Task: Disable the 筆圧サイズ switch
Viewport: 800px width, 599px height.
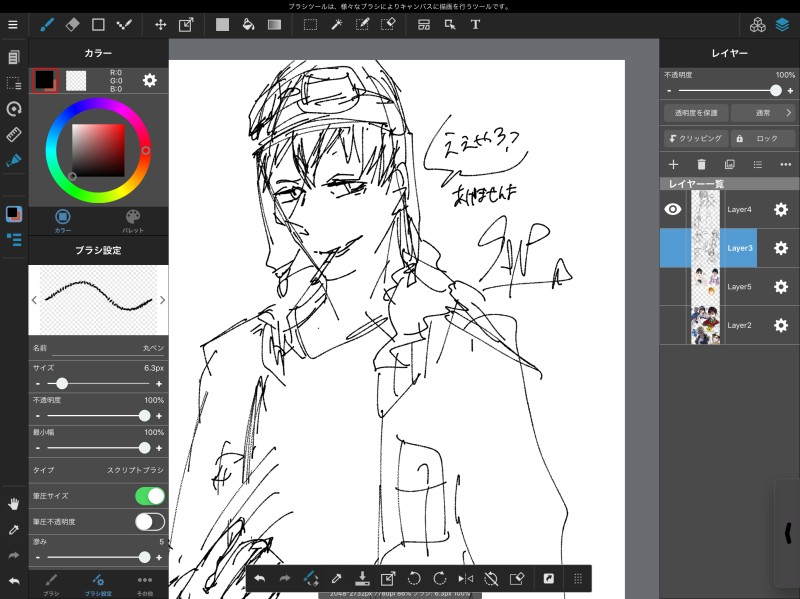Action: coord(150,496)
